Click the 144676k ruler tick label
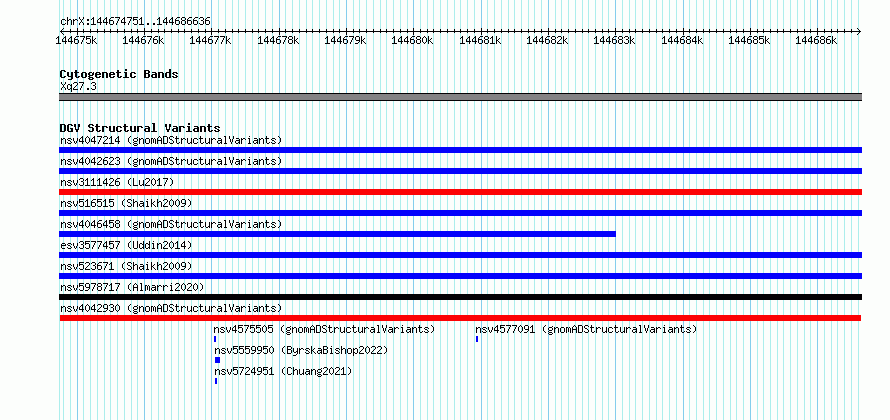Screen dimensions: 890x420 click(143, 40)
